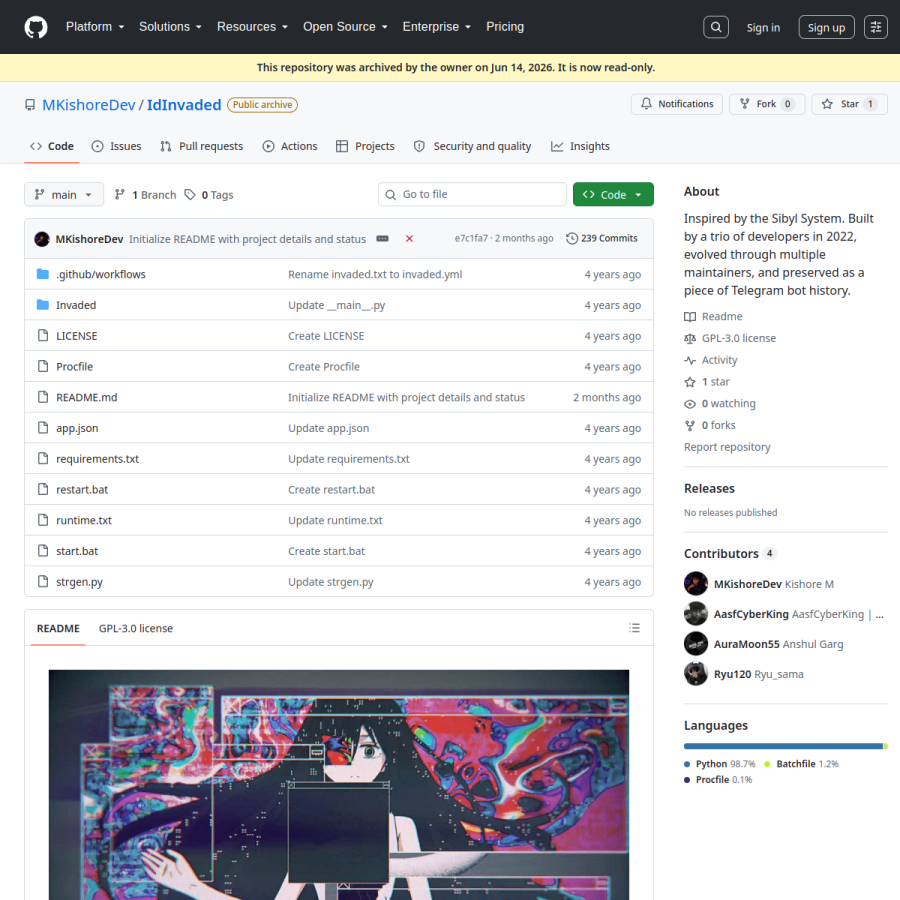The image size is (900, 900).
Task: Open Ryu120 contributor profile
Action: click(x=732, y=674)
